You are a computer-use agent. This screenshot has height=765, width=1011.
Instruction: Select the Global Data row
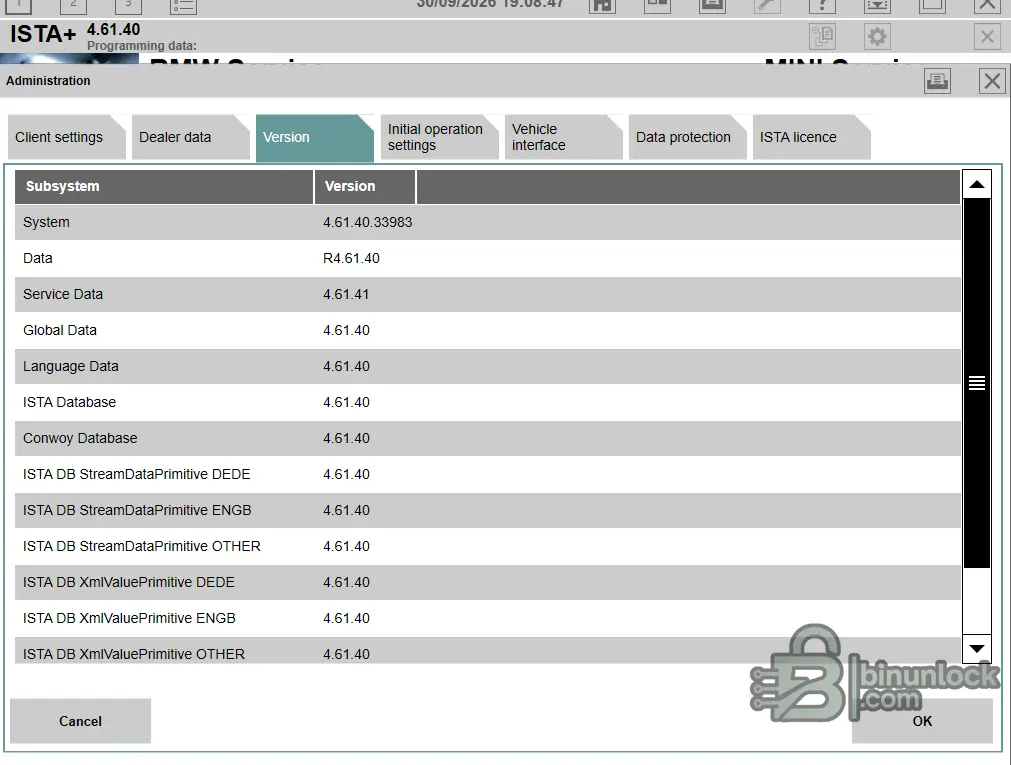[x=487, y=330]
